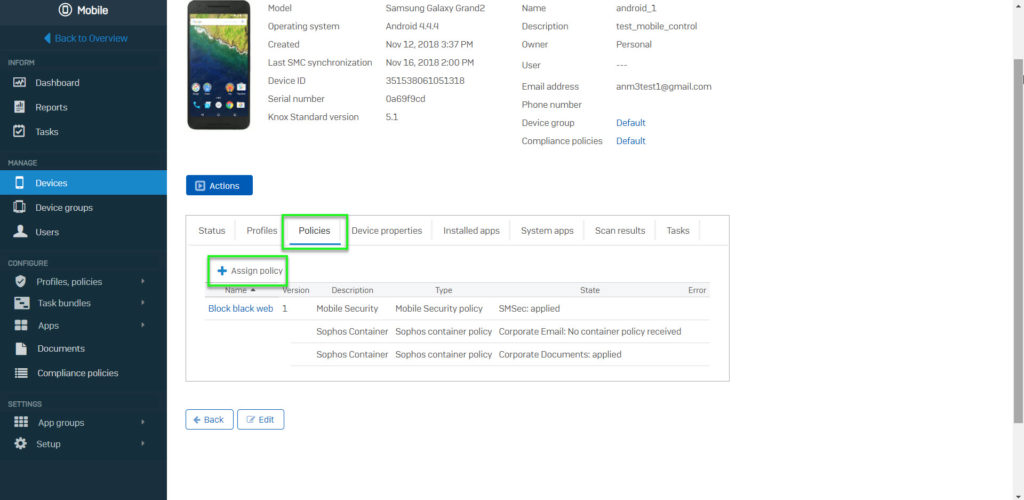Expand the App groups submenu arrow
1024x500 pixels.
(x=142, y=422)
